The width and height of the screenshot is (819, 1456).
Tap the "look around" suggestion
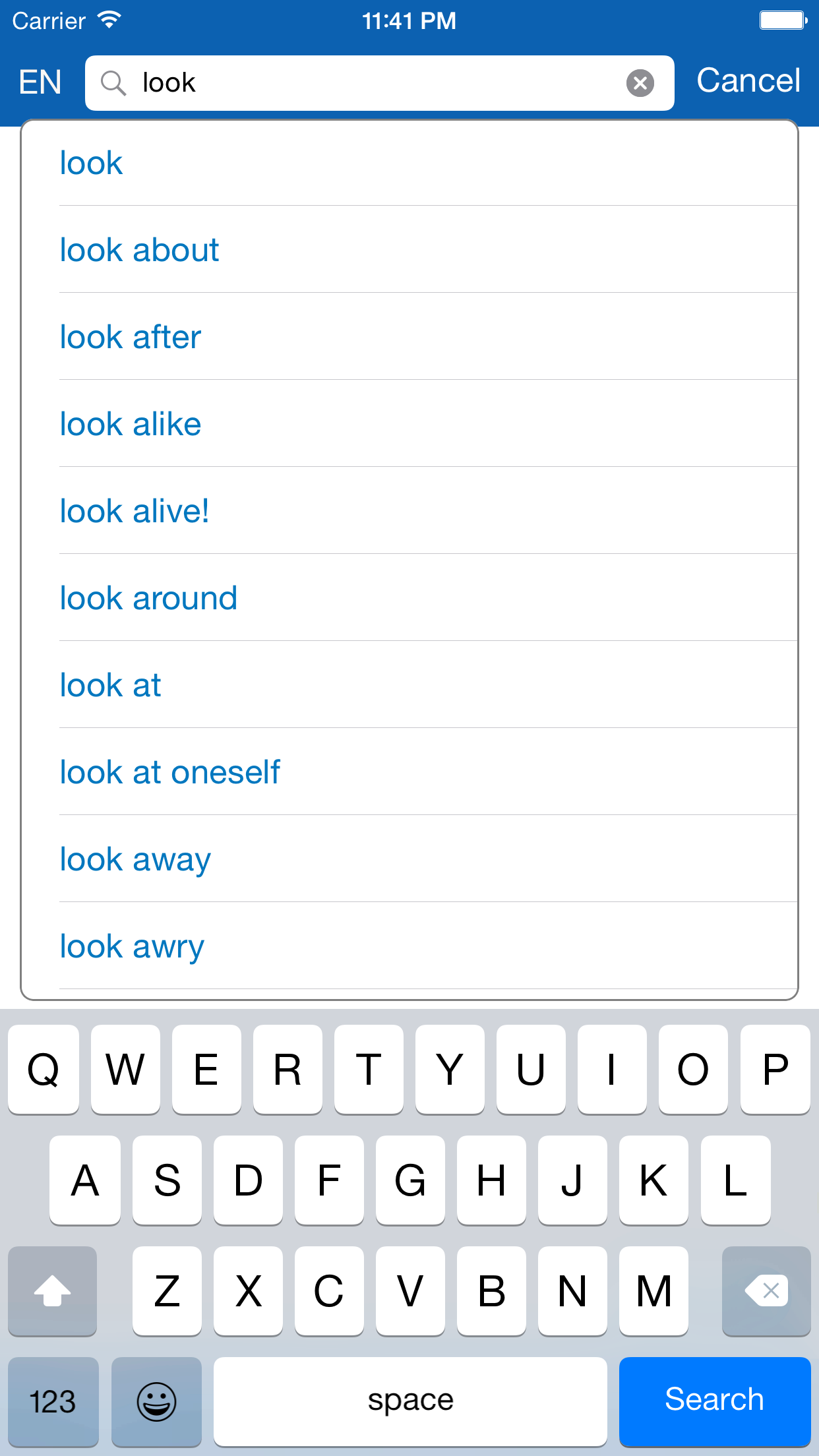point(148,598)
